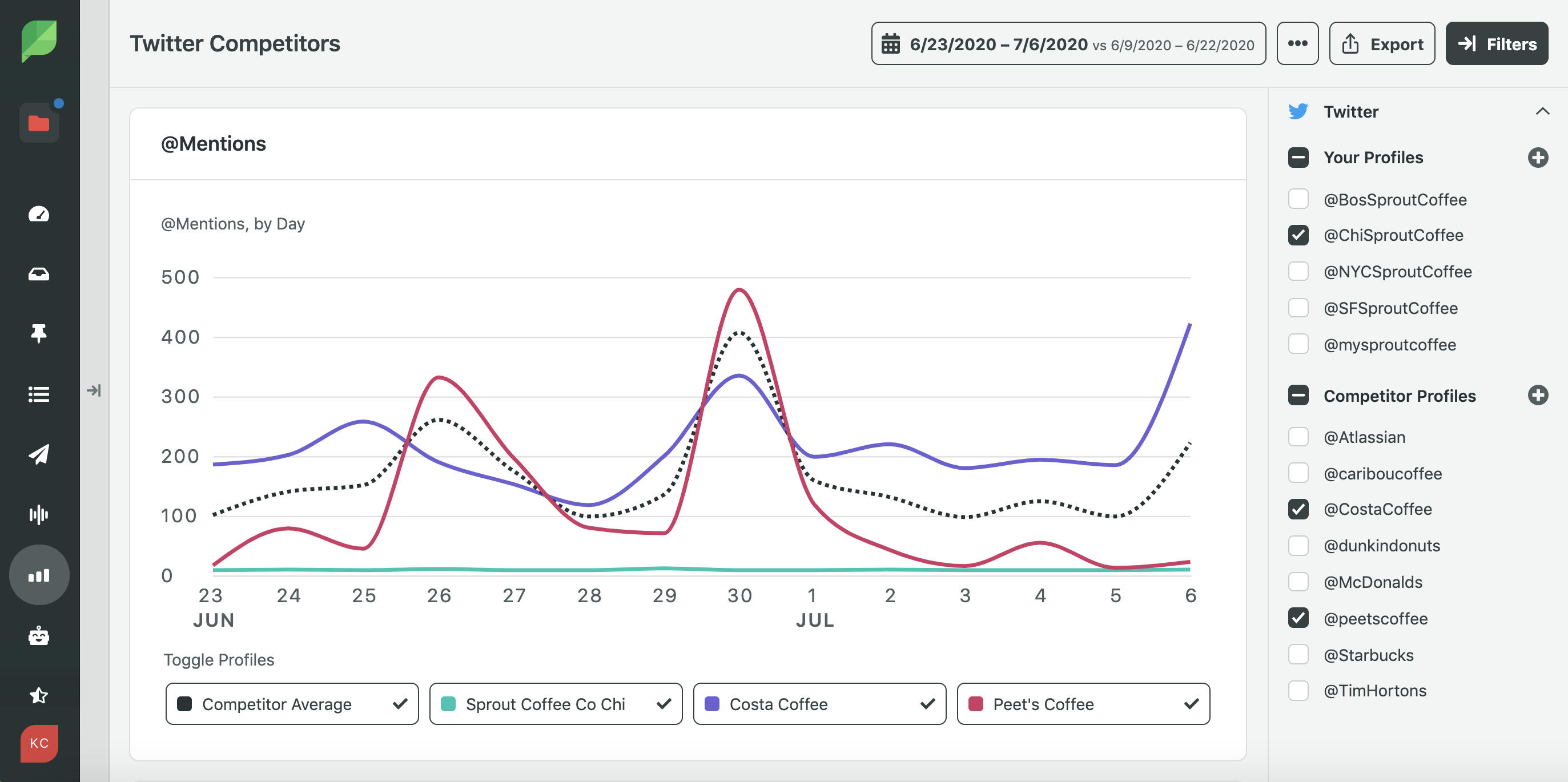Open the star reviews icon
The height and width of the screenshot is (782, 1568).
point(39,696)
